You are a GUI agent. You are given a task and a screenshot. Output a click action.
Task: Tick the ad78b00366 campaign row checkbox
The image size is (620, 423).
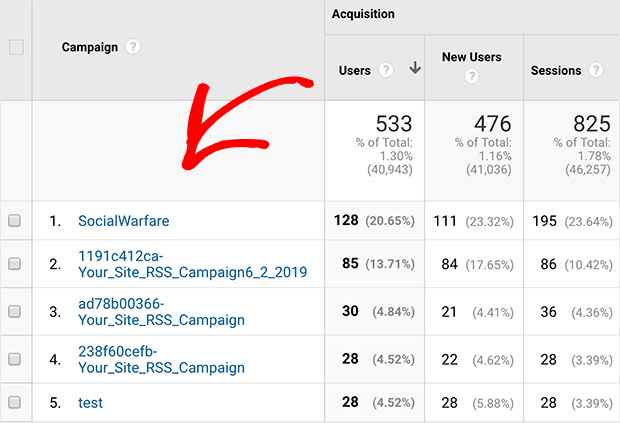click(15, 312)
